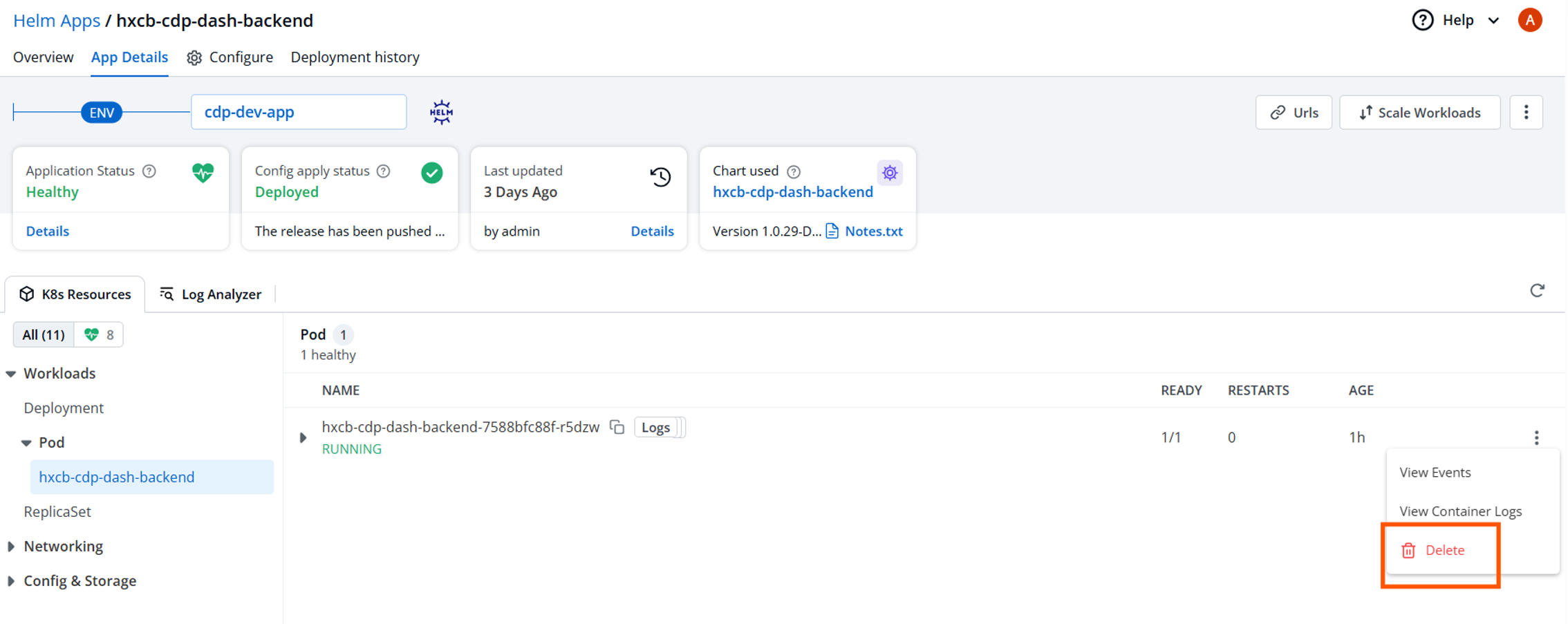Open user avatar A menu
The width and height of the screenshot is (1568, 624).
[x=1530, y=20]
